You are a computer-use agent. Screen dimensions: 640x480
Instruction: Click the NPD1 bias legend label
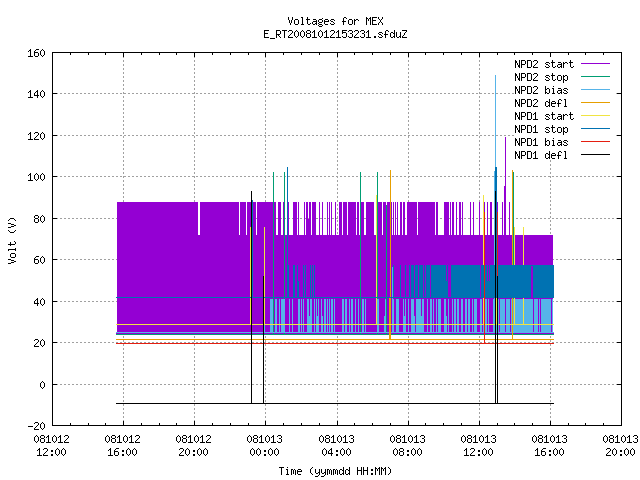(x=541, y=142)
